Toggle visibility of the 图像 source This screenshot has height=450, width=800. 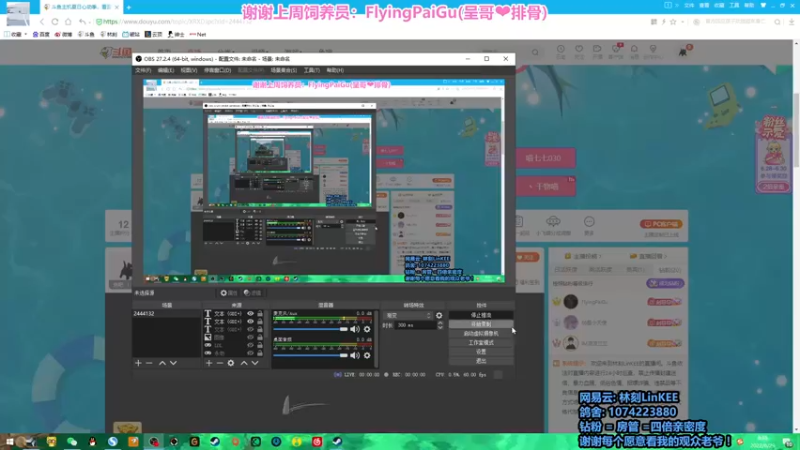(250, 337)
